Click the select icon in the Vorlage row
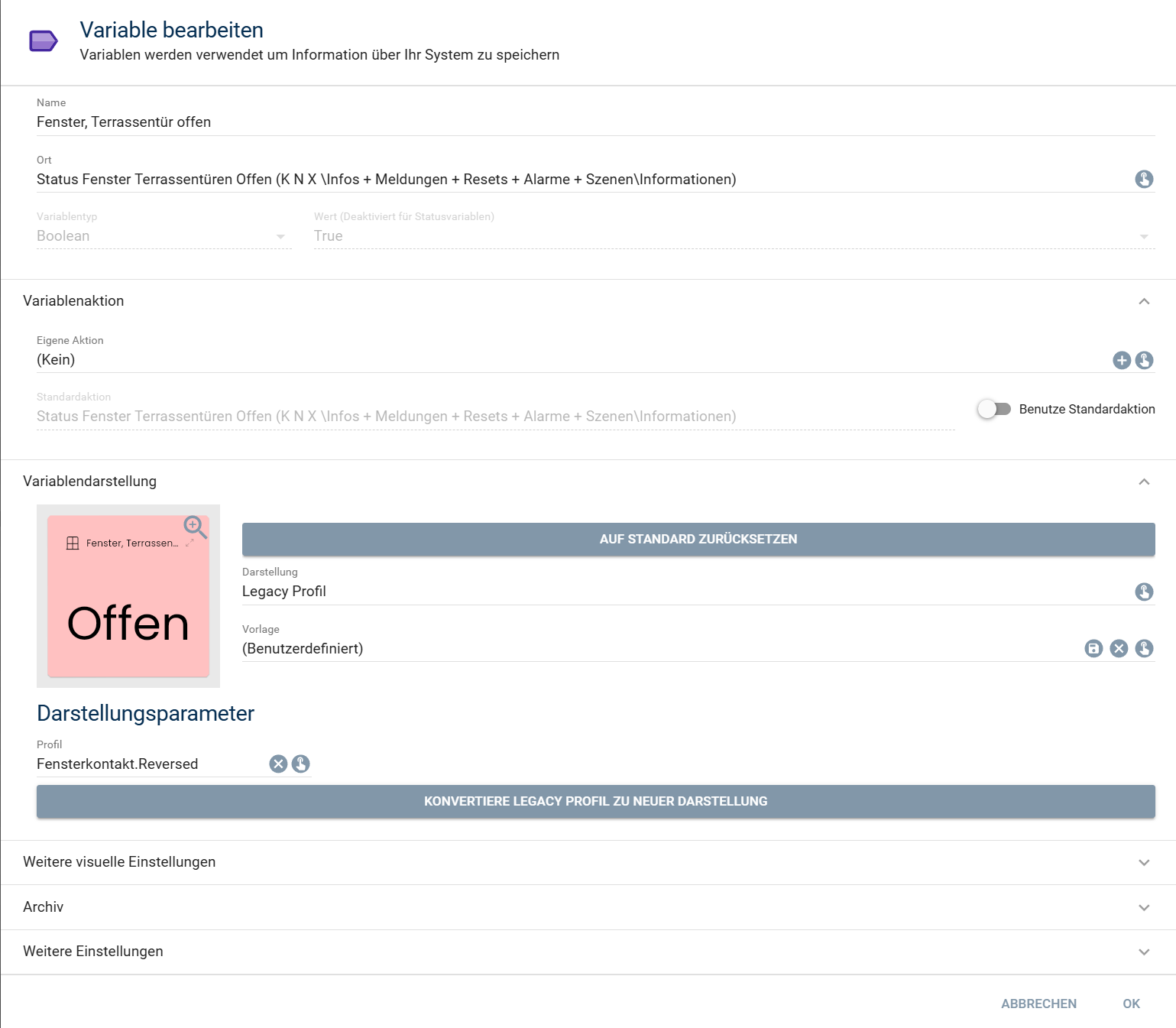The width and height of the screenshot is (1176, 1028). click(1144, 648)
